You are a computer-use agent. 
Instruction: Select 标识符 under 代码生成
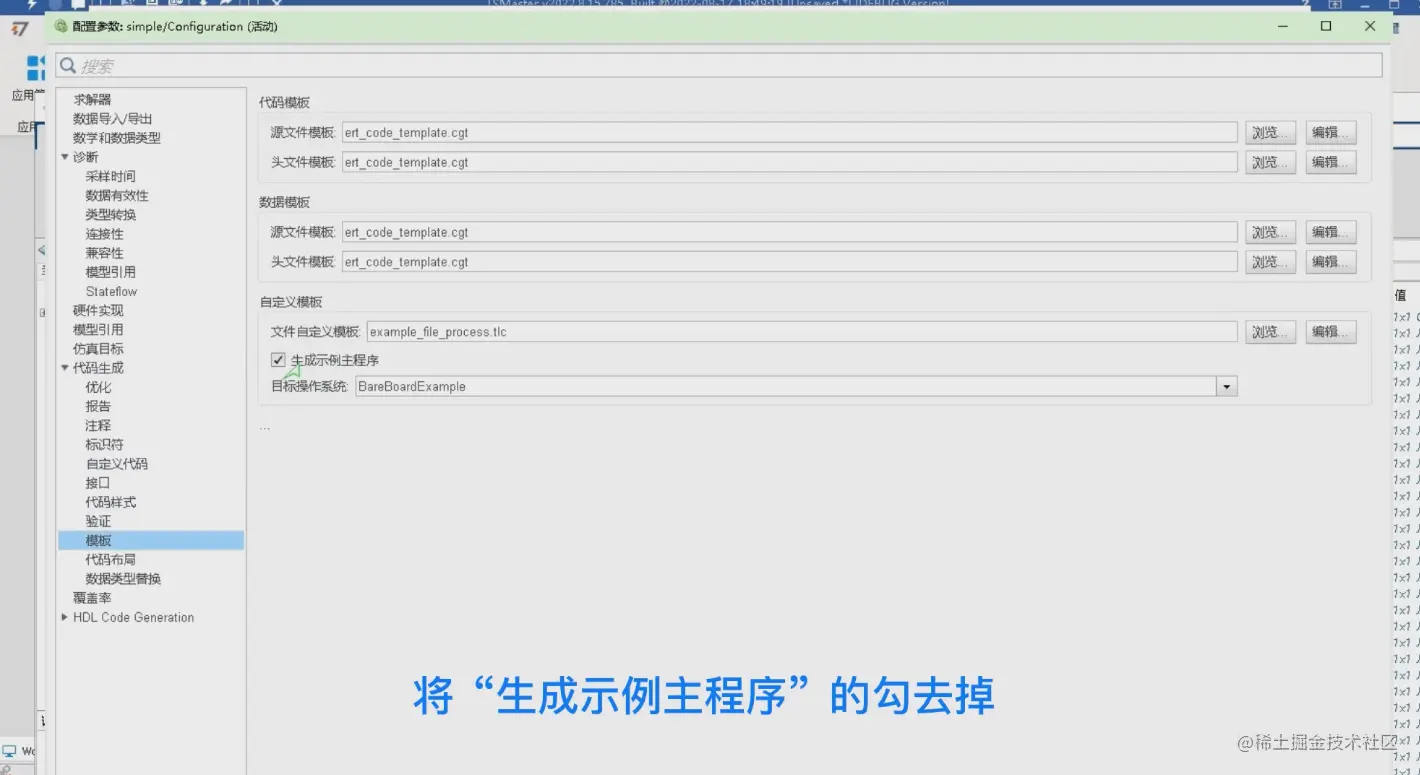(x=104, y=444)
